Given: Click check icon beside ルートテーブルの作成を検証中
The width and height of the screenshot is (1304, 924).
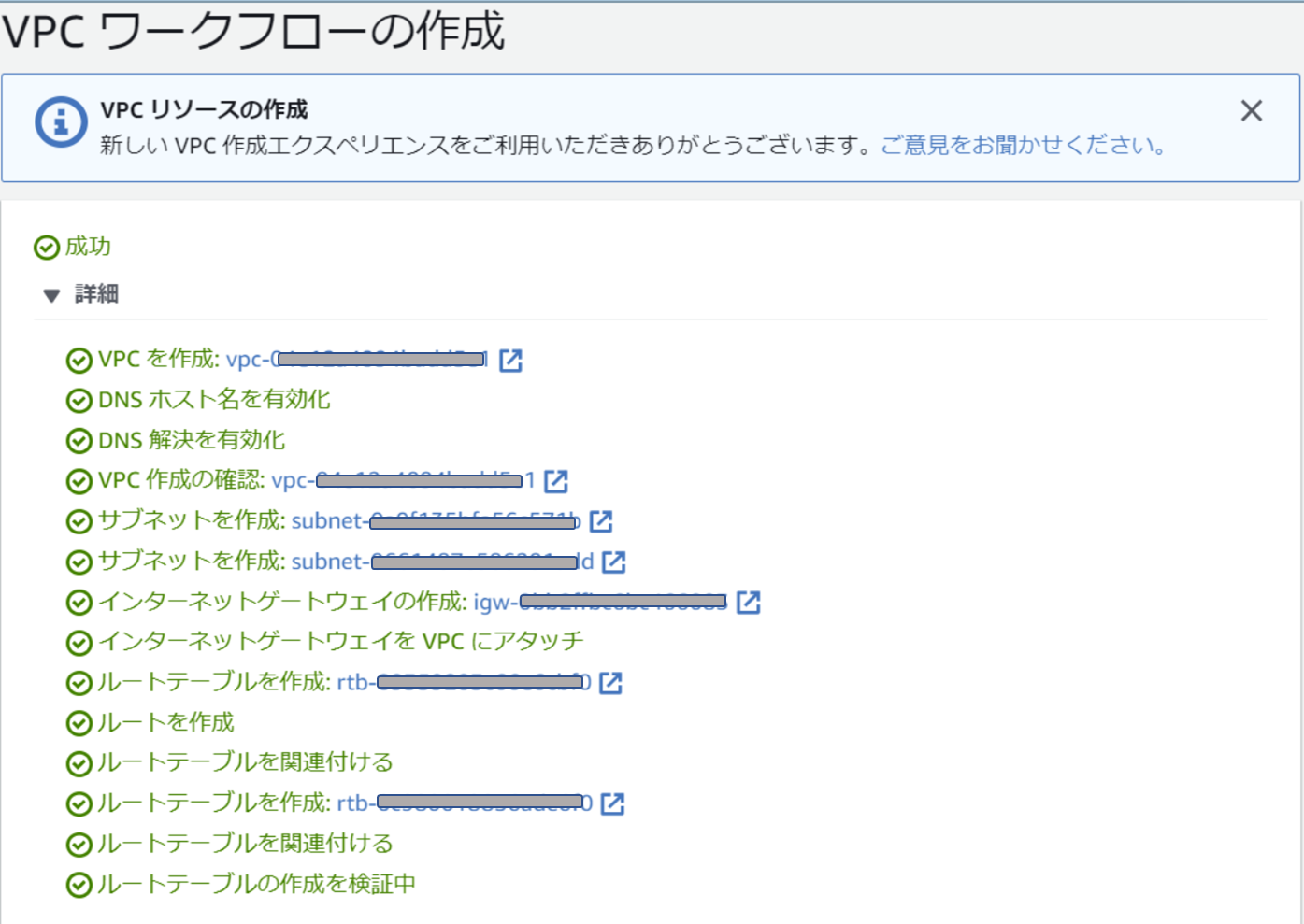Looking at the screenshot, I should point(79,885).
